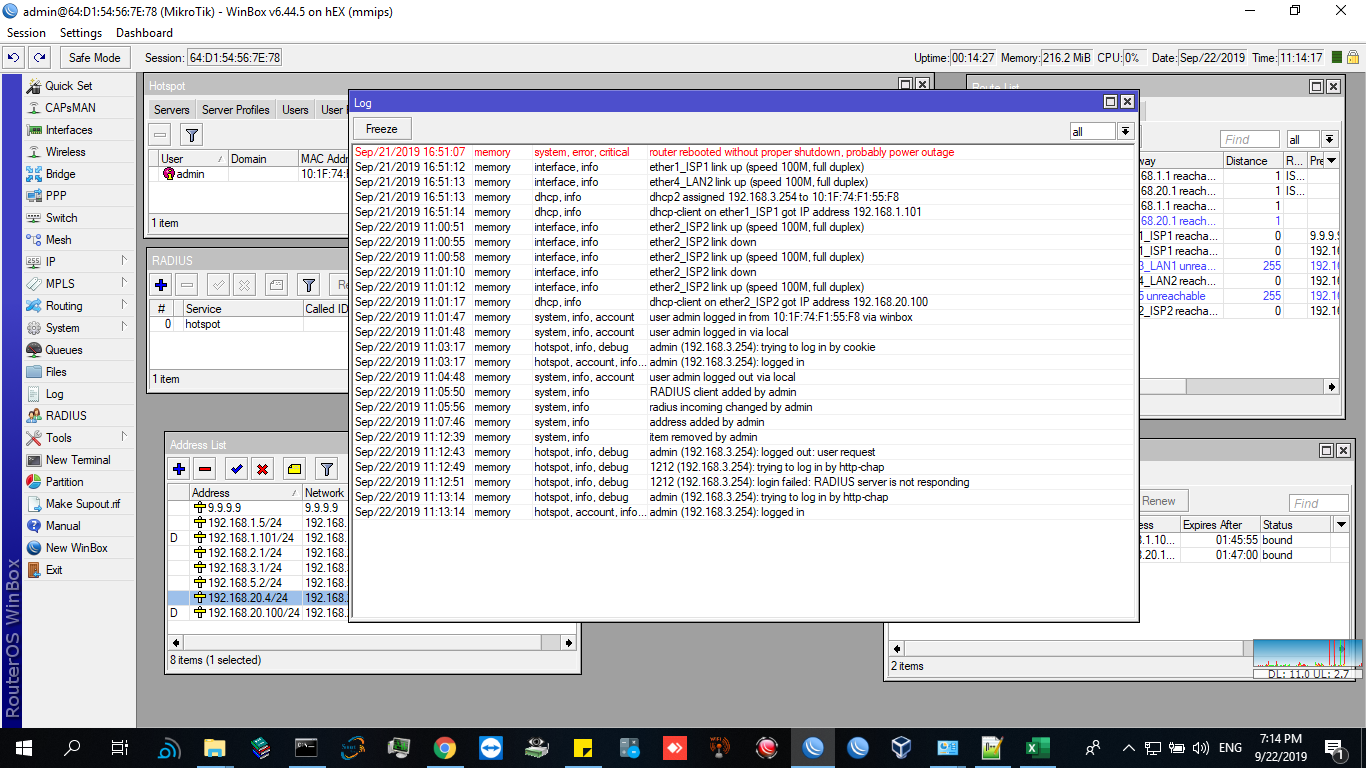1366x768 pixels.
Task: Open DHCP client columns dropdown near Status
Action: click(x=1341, y=525)
